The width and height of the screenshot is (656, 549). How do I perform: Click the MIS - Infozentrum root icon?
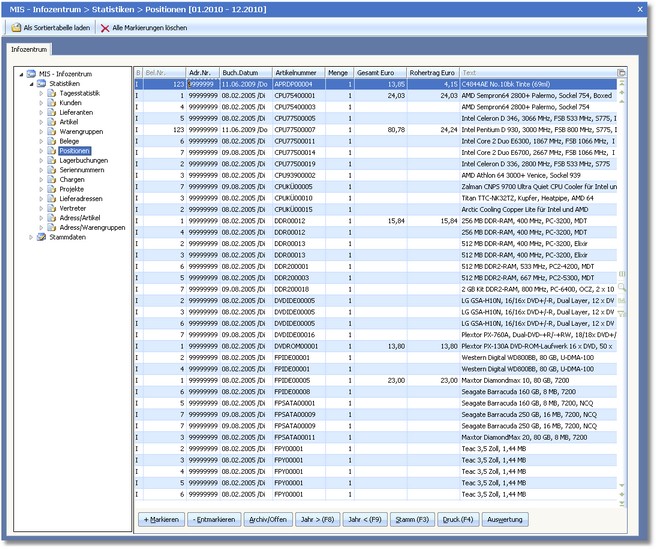[x=31, y=74]
